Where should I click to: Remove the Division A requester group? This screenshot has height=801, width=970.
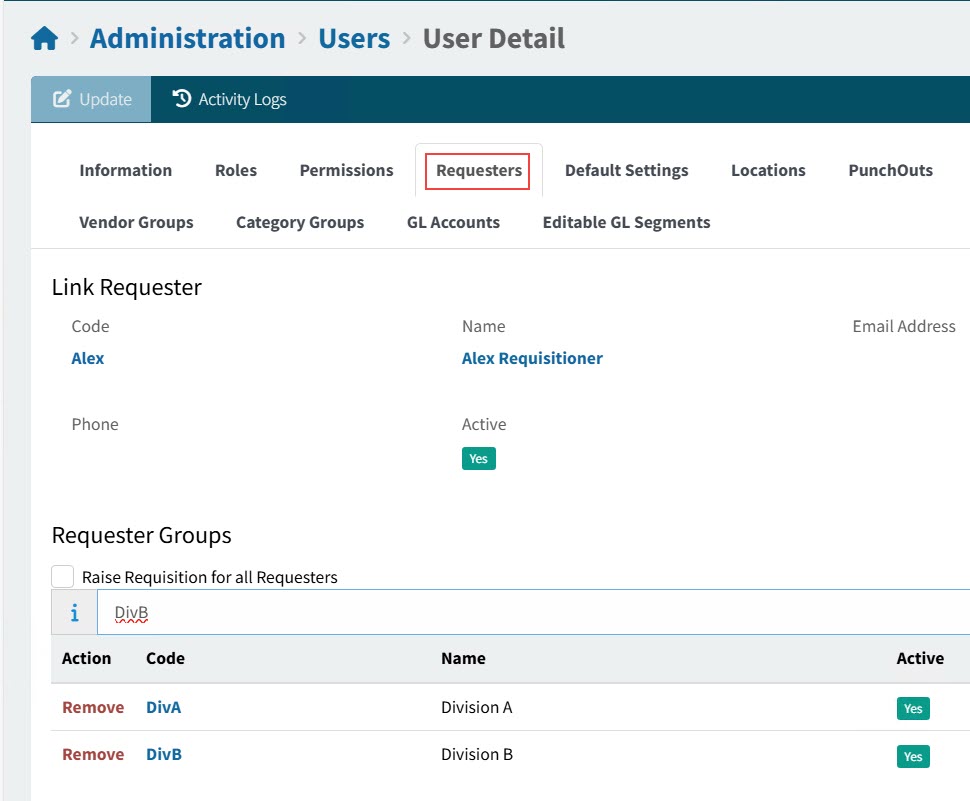point(93,707)
